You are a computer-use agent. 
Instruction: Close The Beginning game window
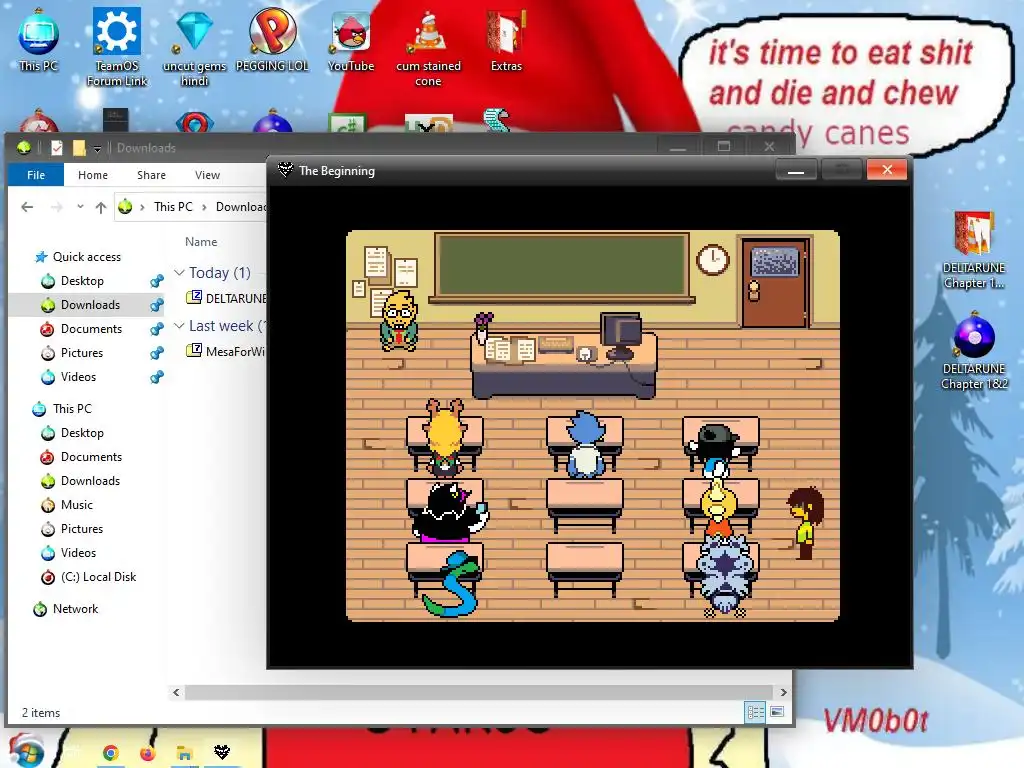pos(886,170)
